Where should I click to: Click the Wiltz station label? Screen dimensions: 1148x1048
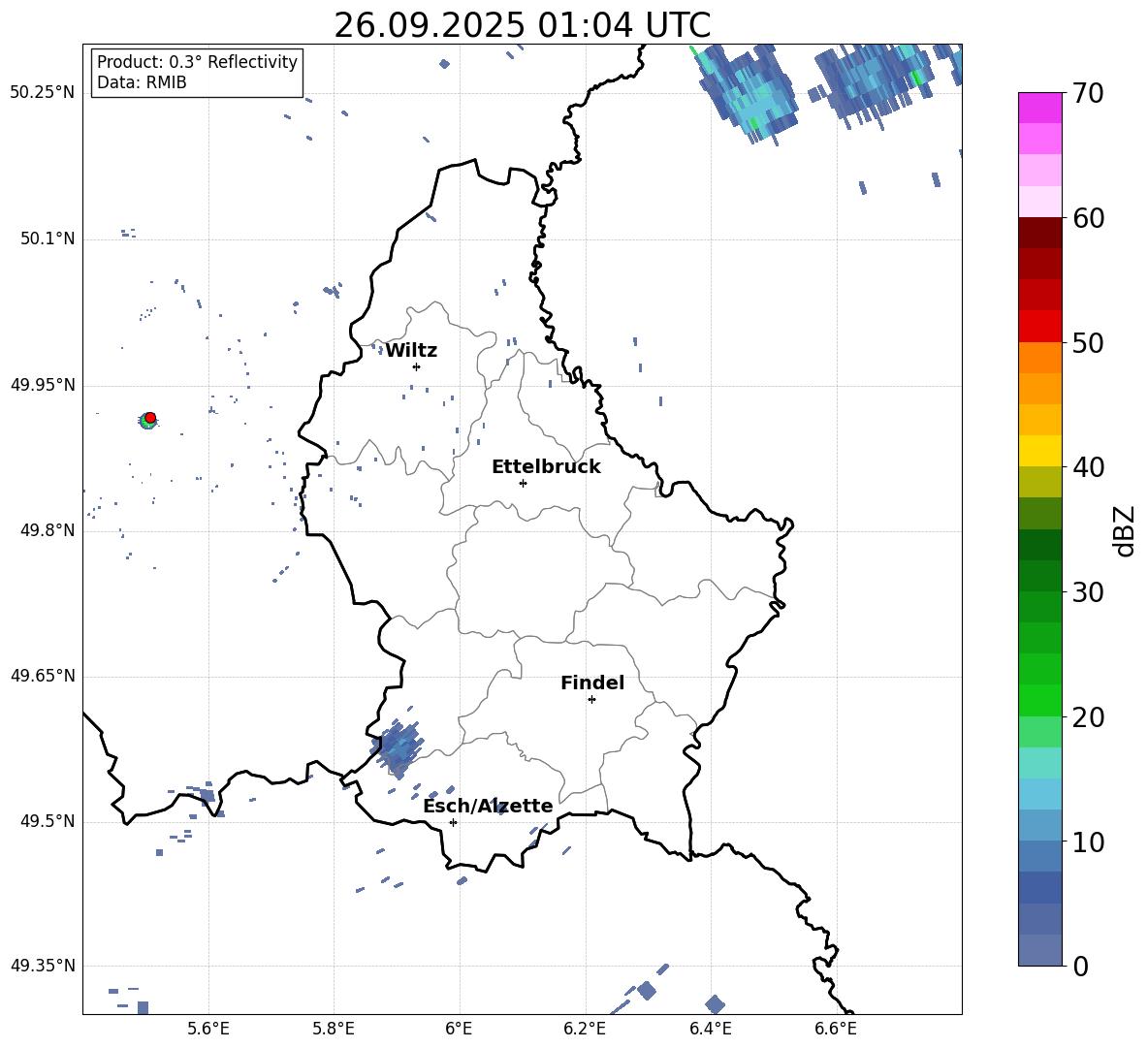coord(411,351)
